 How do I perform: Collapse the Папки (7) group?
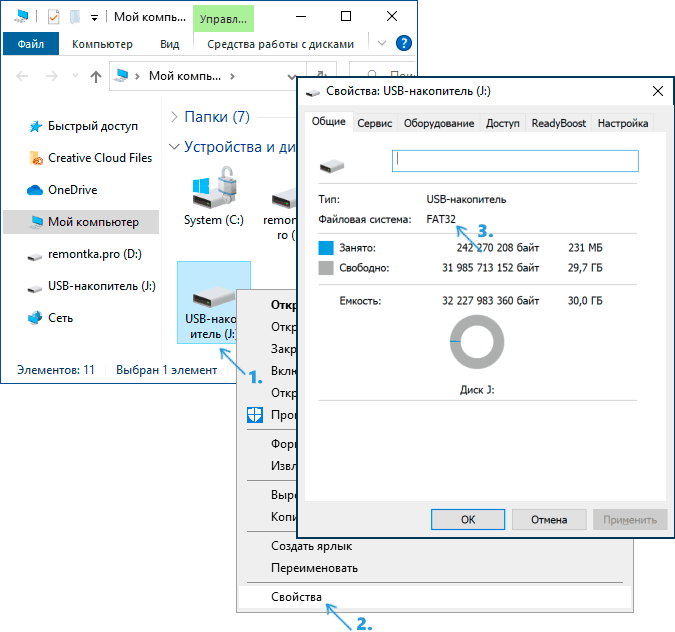(x=175, y=116)
